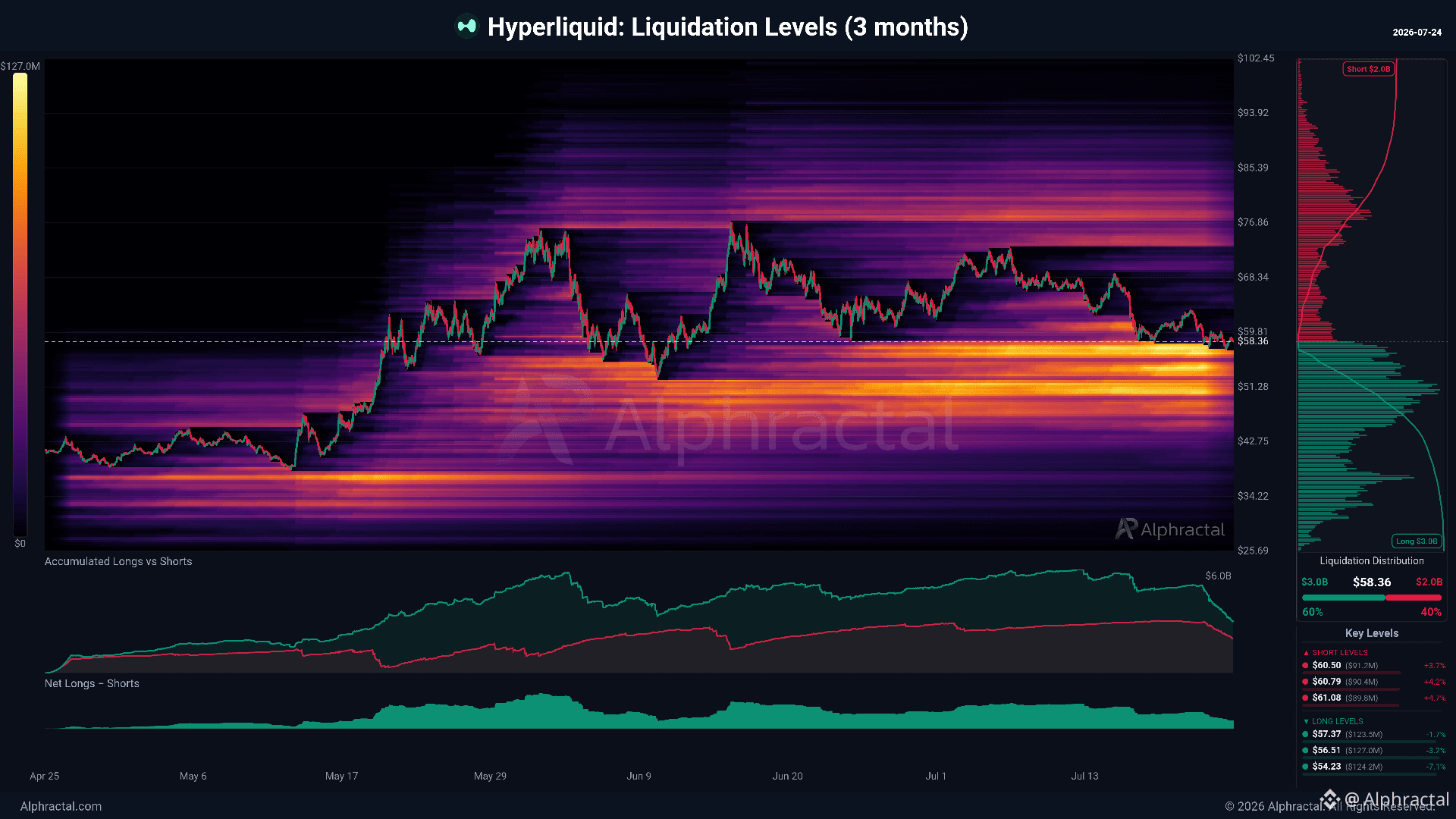Click the '$57.37' long level price

coord(1327,734)
